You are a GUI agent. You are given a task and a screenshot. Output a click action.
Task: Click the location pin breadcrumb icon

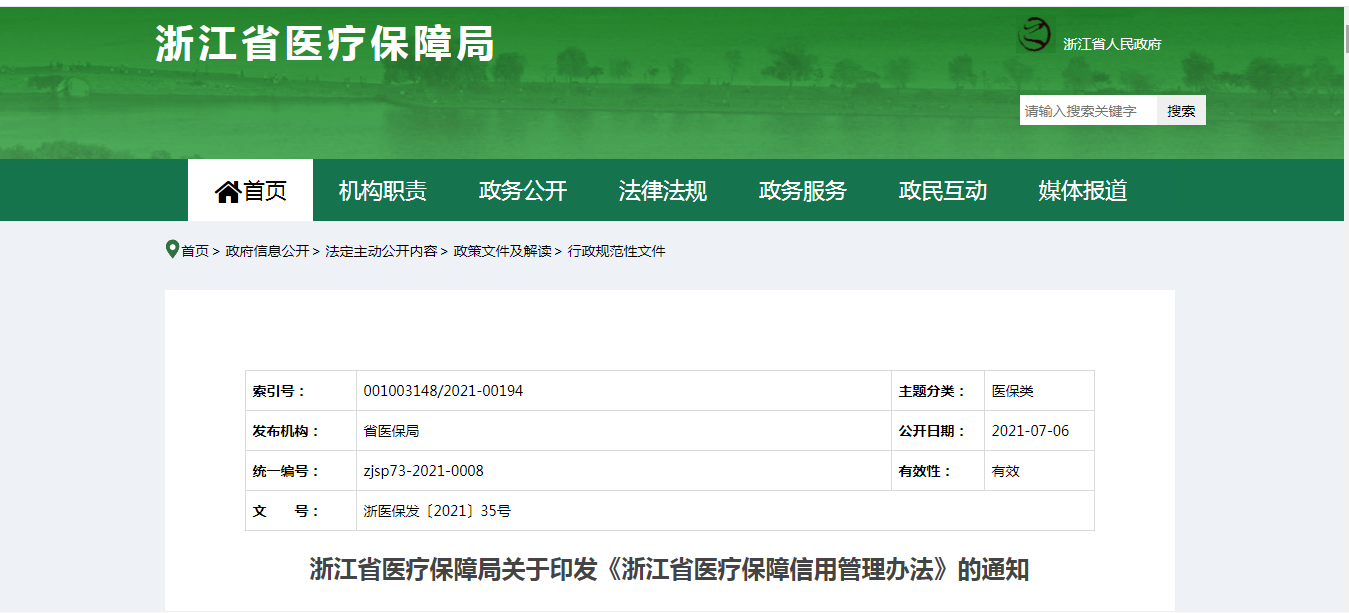172,249
